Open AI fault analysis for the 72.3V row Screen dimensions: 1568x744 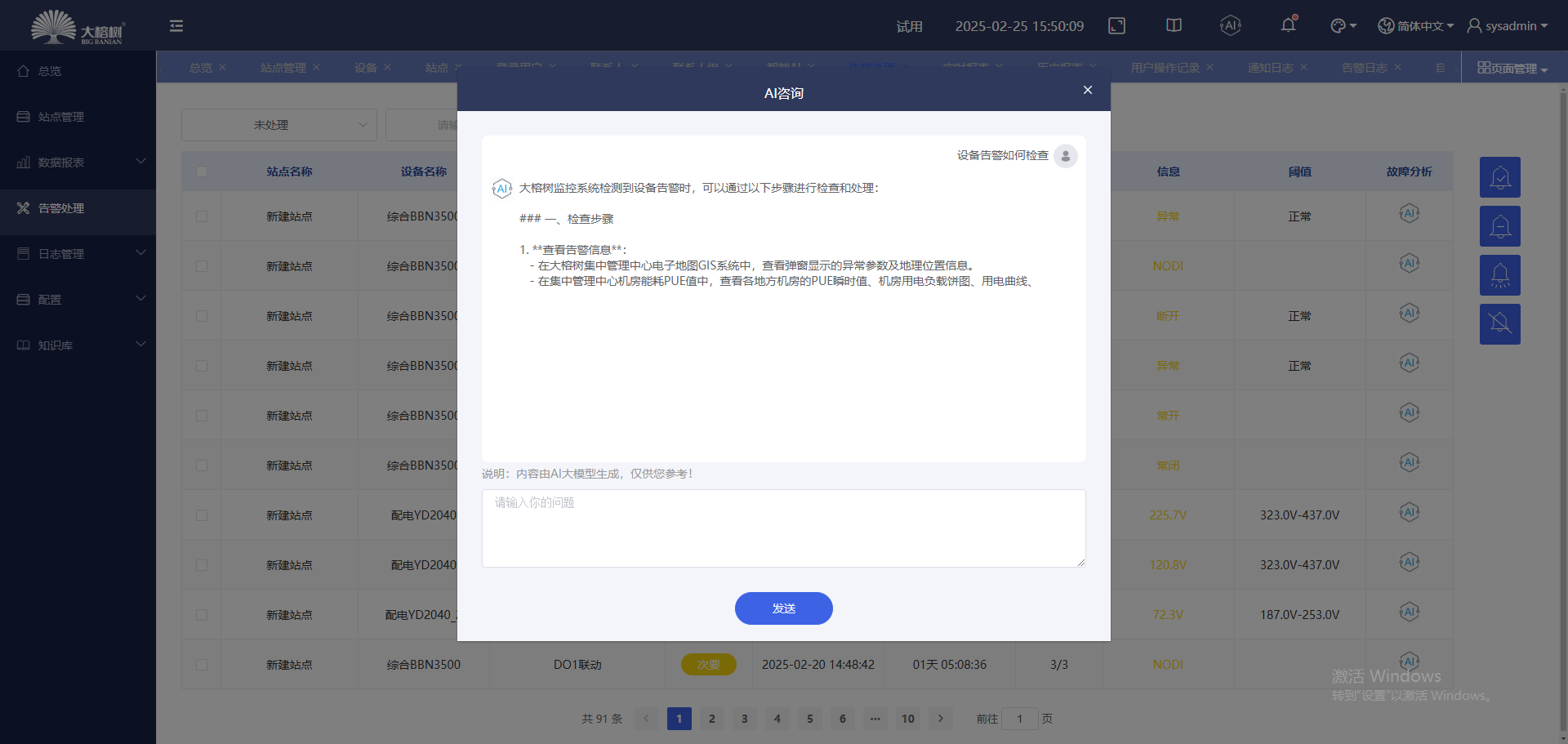click(x=1410, y=613)
